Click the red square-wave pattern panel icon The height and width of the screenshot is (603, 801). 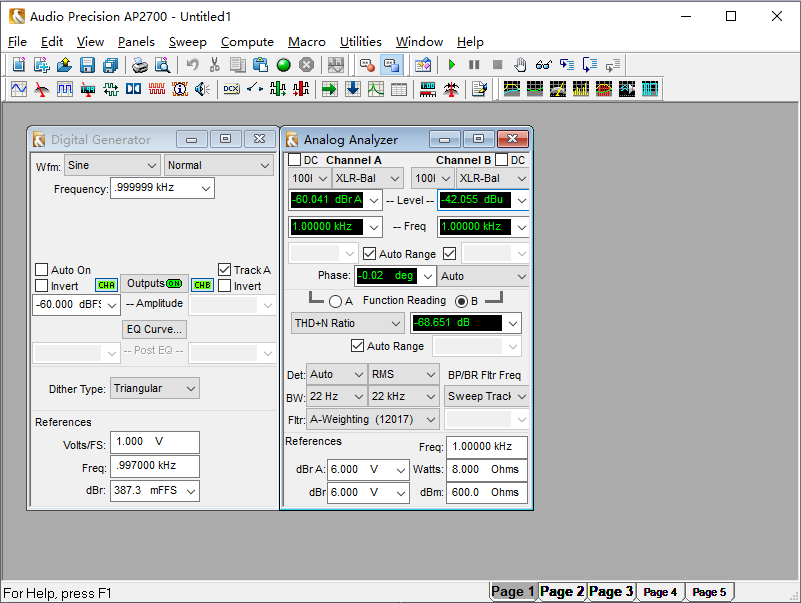pyautogui.click(x=157, y=89)
